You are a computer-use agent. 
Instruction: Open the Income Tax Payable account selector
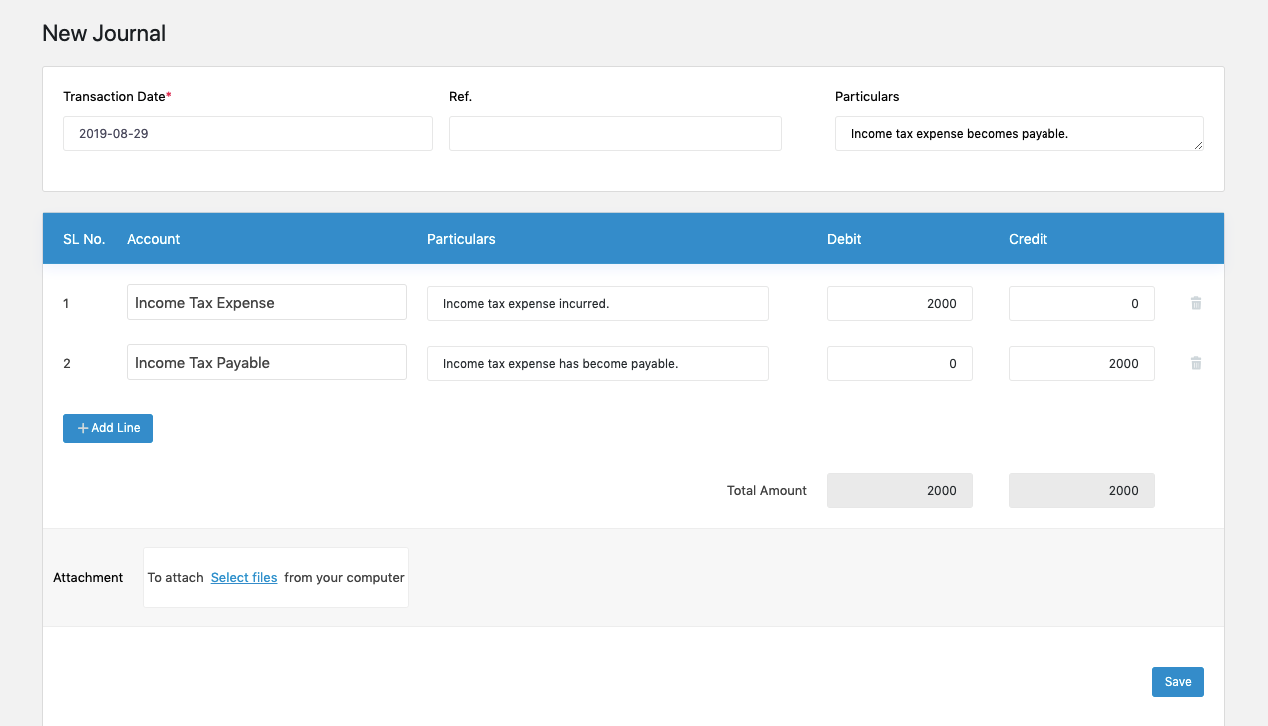click(266, 363)
